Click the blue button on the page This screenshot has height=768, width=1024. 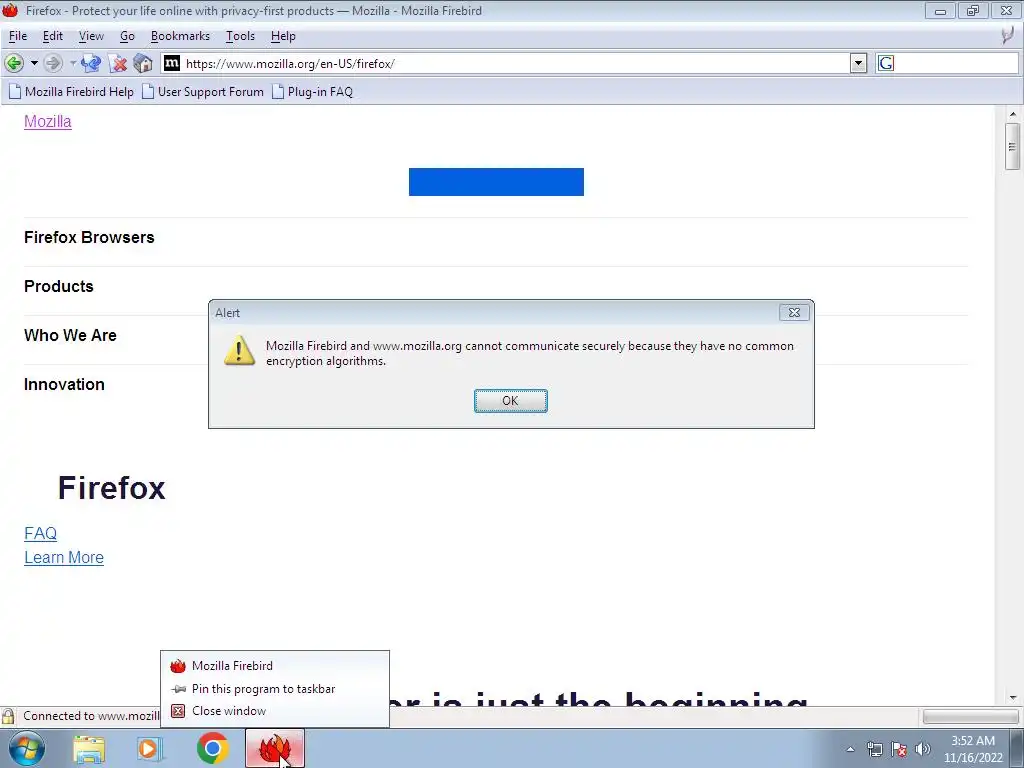click(496, 182)
